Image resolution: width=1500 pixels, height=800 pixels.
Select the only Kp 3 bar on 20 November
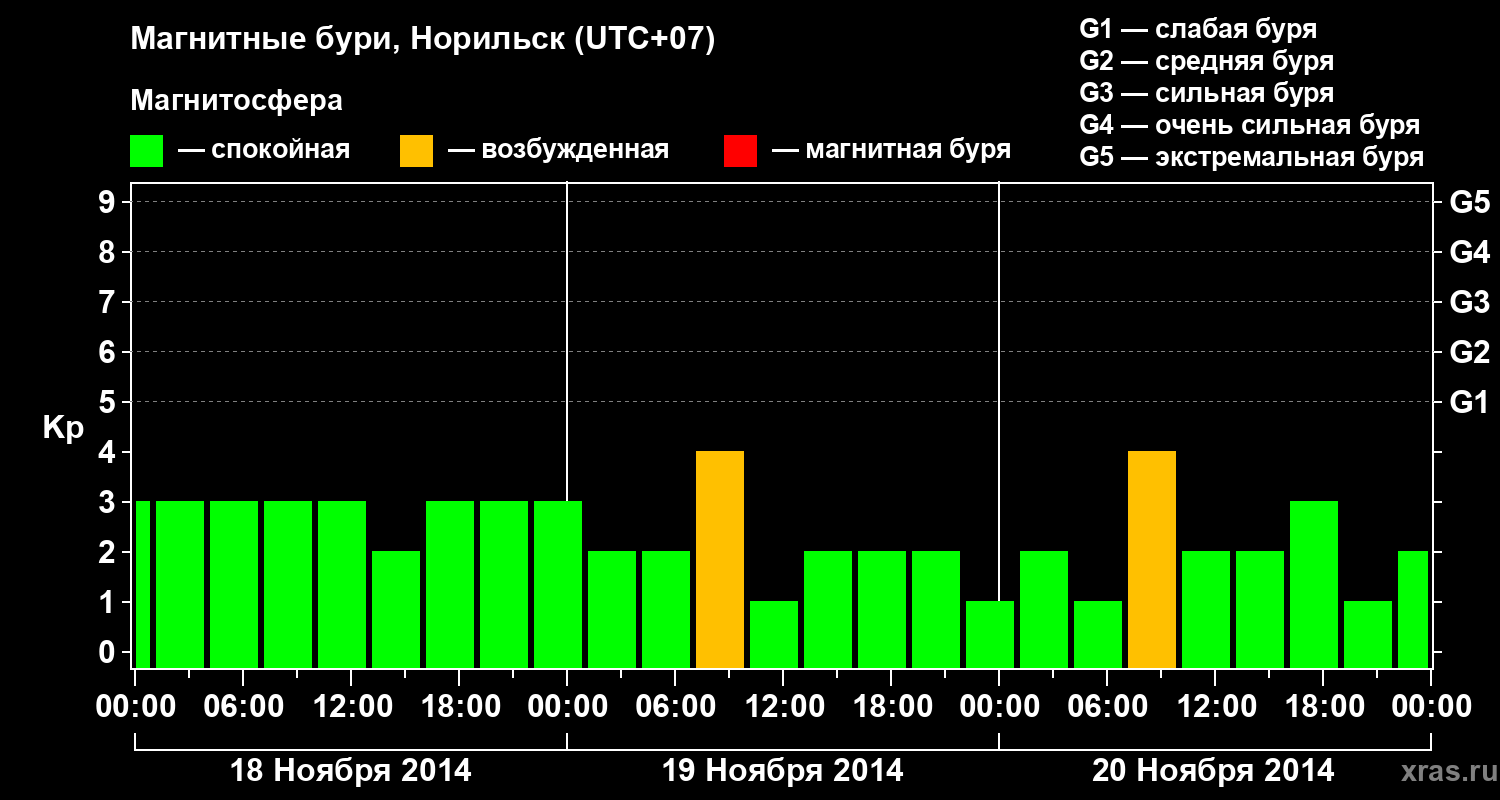(1314, 584)
